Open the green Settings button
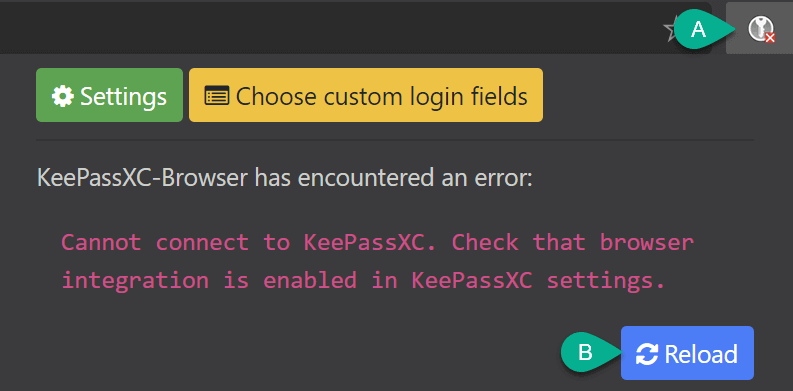 [x=109, y=95]
